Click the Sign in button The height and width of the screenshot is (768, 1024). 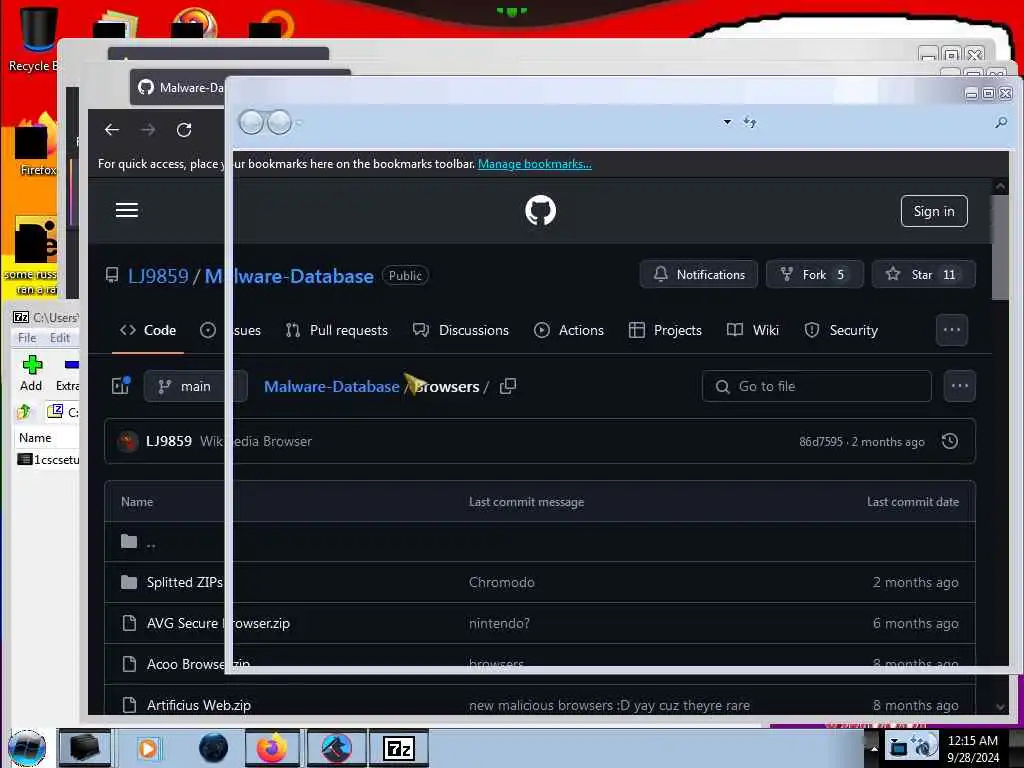tap(934, 211)
